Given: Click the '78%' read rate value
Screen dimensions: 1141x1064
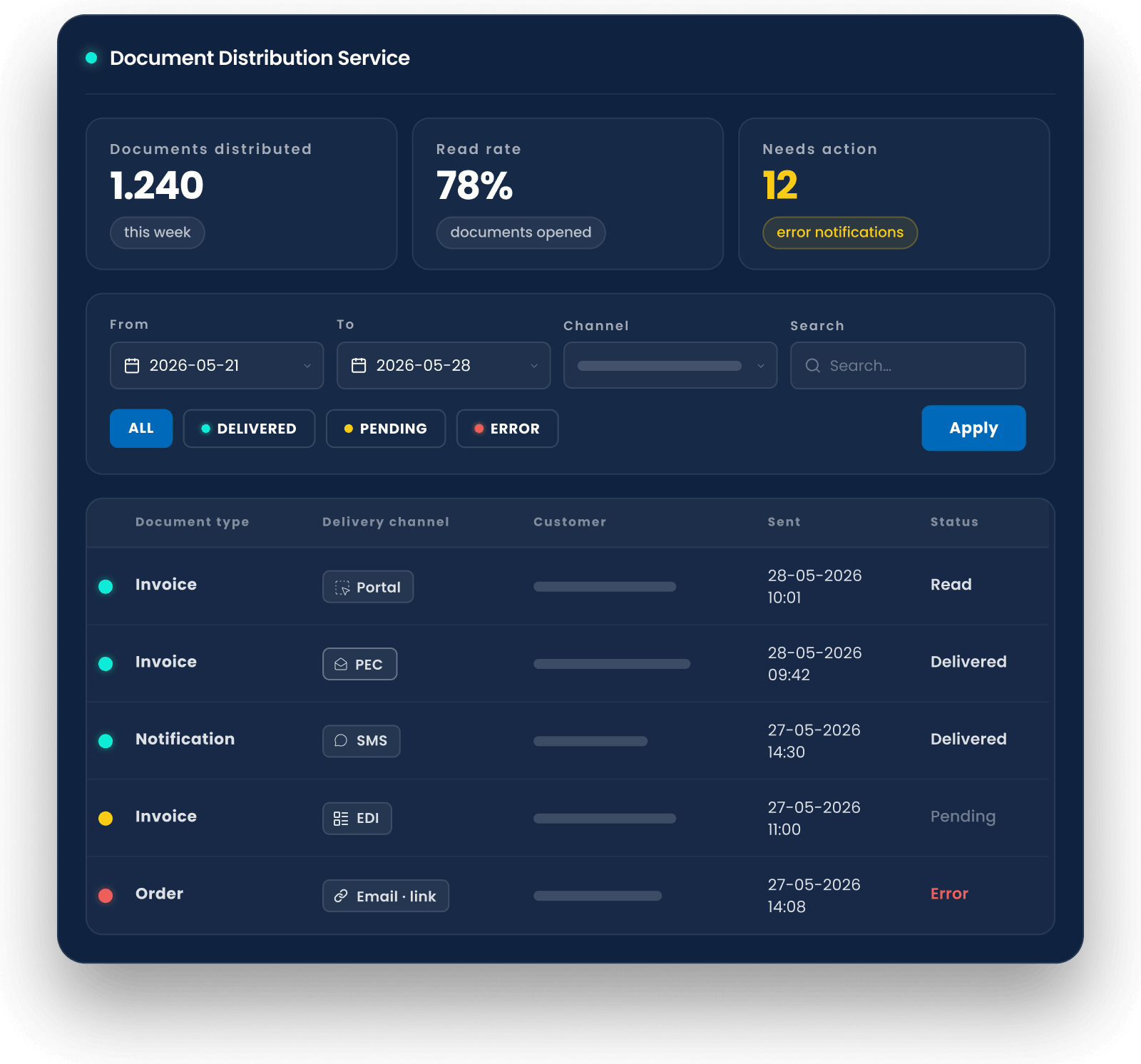Looking at the screenshot, I should [x=474, y=186].
